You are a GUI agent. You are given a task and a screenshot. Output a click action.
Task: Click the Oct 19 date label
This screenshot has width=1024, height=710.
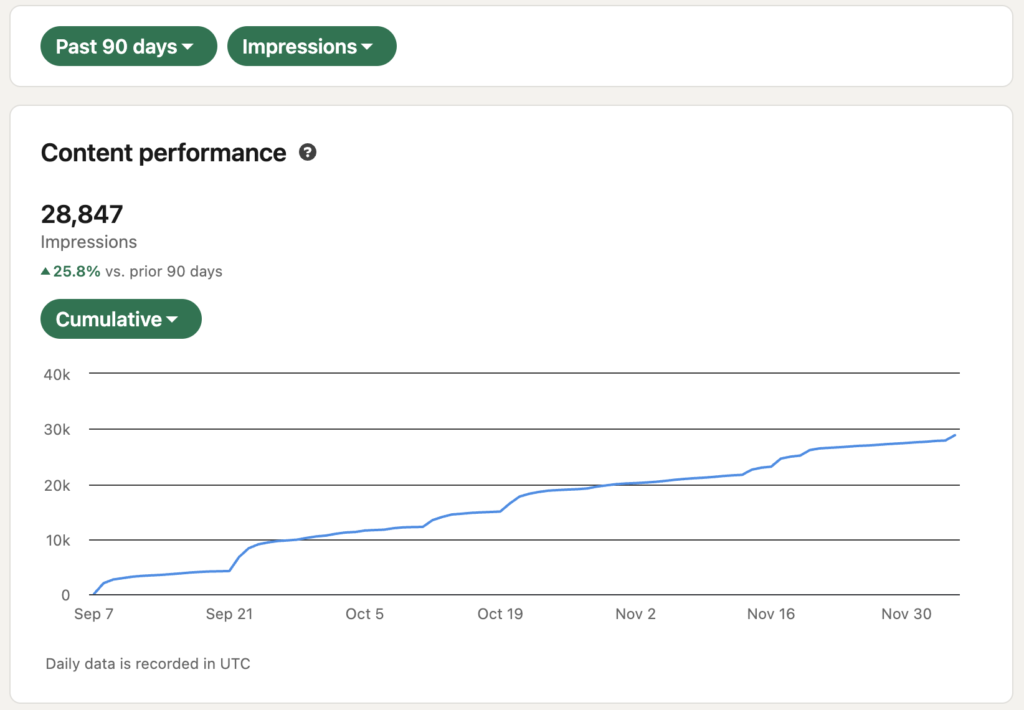pos(500,614)
